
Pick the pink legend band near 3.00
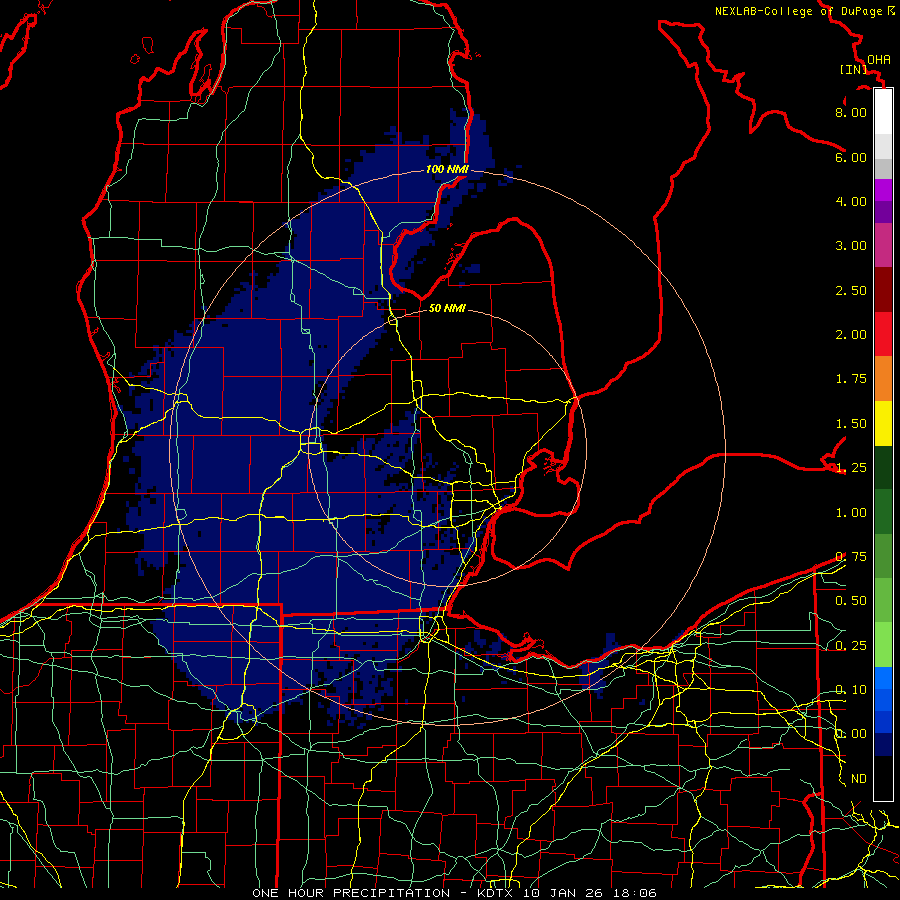(x=883, y=246)
